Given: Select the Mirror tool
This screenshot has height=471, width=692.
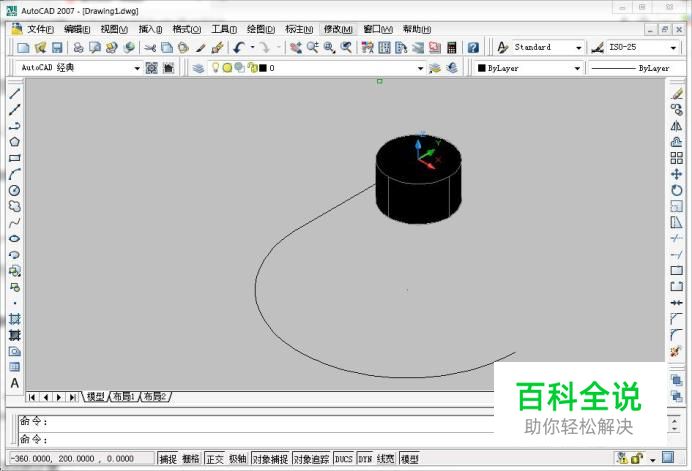Looking at the screenshot, I should 677,126.
